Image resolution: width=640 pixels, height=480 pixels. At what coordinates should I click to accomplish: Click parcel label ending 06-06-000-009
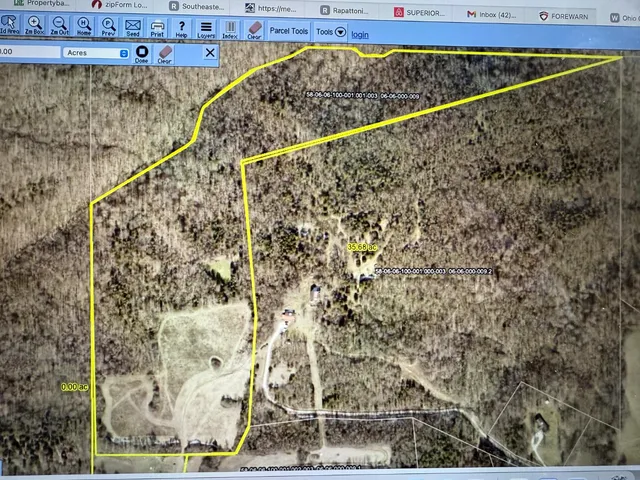[x=362, y=96]
